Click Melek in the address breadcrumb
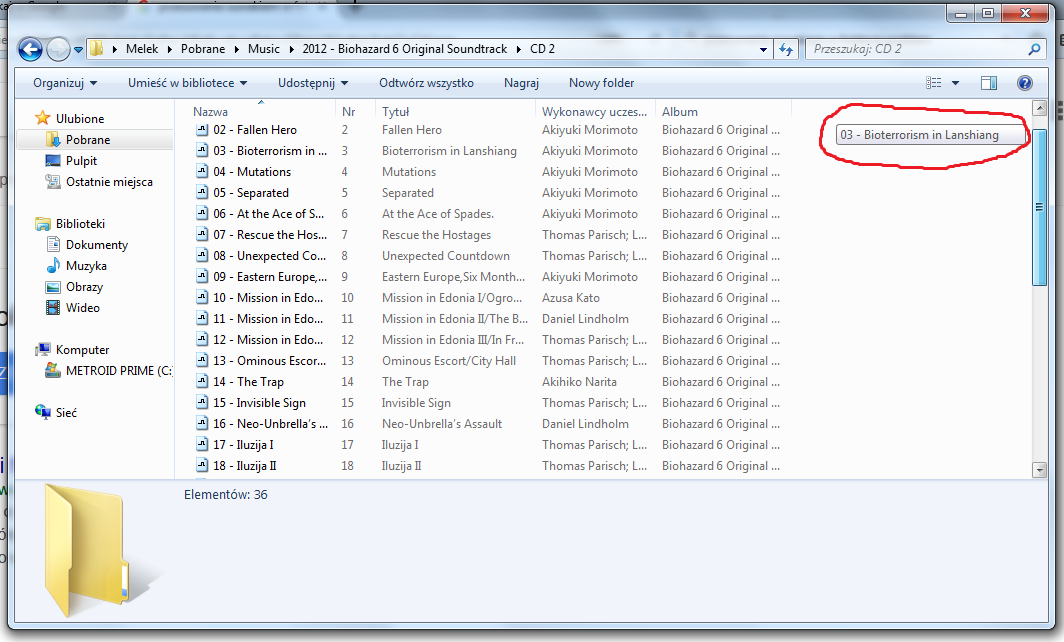Screen dimensions: 1064x642 tap(142, 49)
